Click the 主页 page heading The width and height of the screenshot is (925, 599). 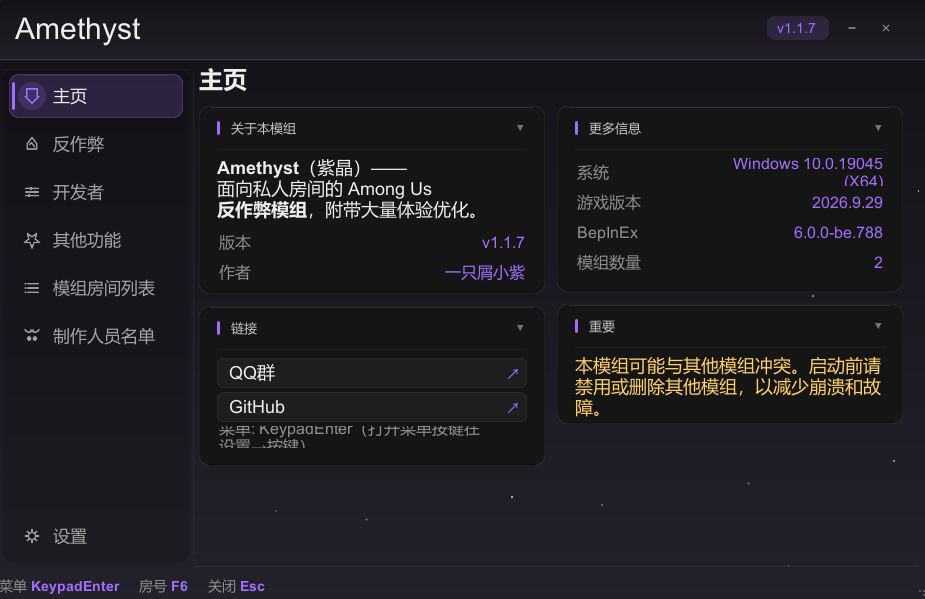[x=223, y=80]
